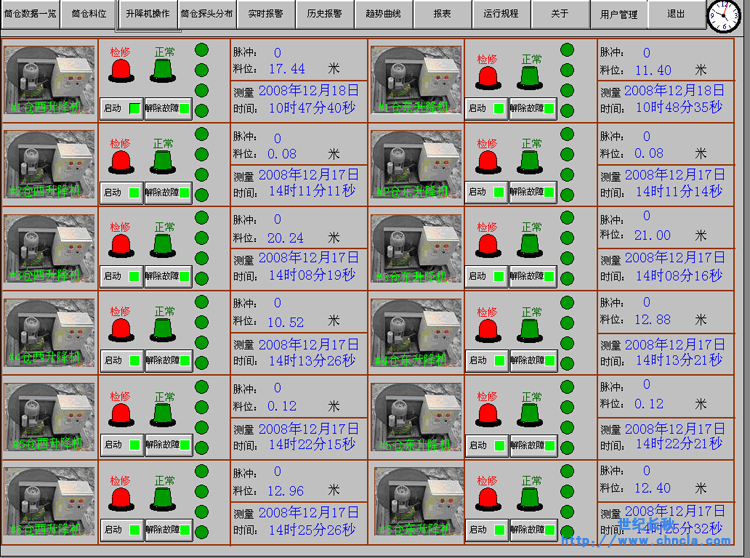Click 启动 for #1仓东升降机
This screenshot has height=558, width=750.
(486, 109)
